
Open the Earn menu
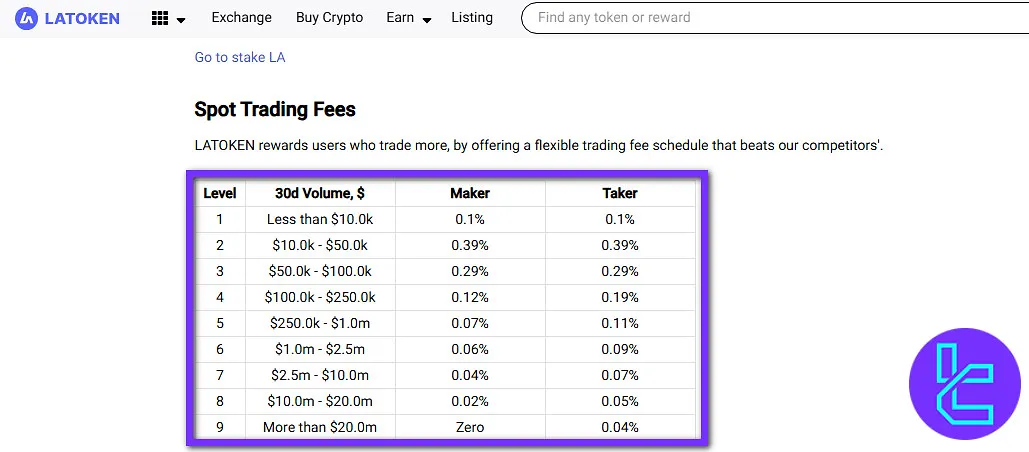click(400, 17)
